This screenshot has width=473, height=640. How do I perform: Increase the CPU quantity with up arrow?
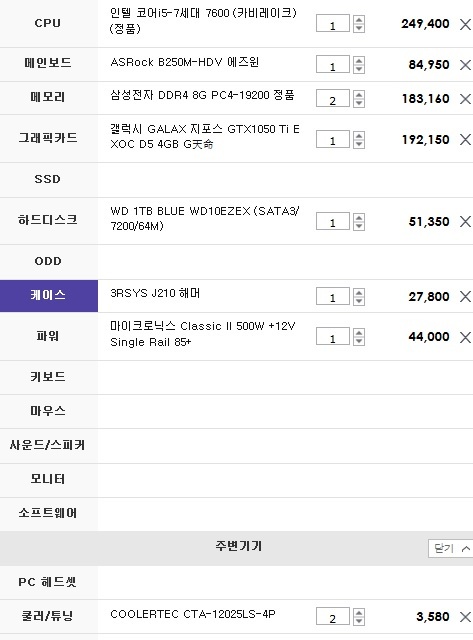click(x=359, y=19)
